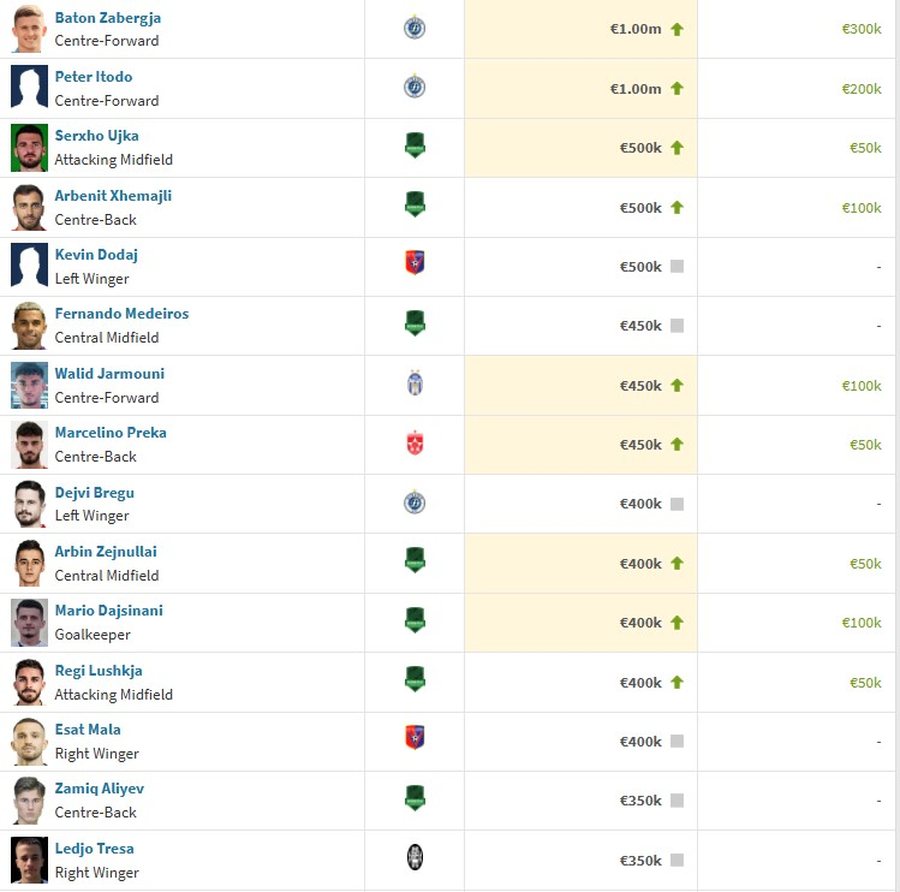Image resolution: width=900 pixels, height=892 pixels.
Task: Go to Arbin Zejnullai's player page
Action: click(106, 552)
